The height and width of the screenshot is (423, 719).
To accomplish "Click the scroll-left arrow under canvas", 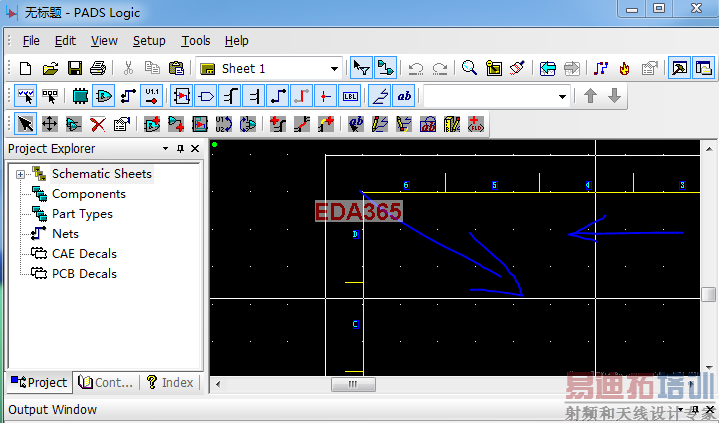I will point(218,384).
